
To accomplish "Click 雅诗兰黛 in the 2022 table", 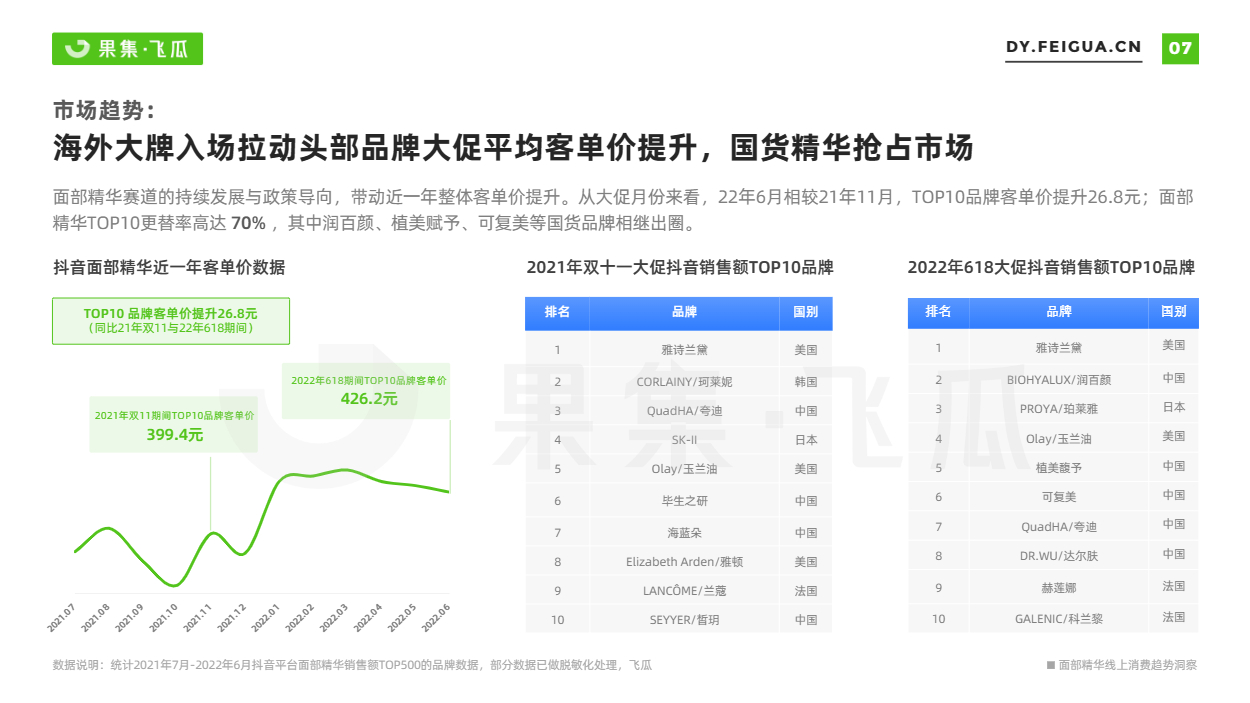I will tap(1058, 348).
